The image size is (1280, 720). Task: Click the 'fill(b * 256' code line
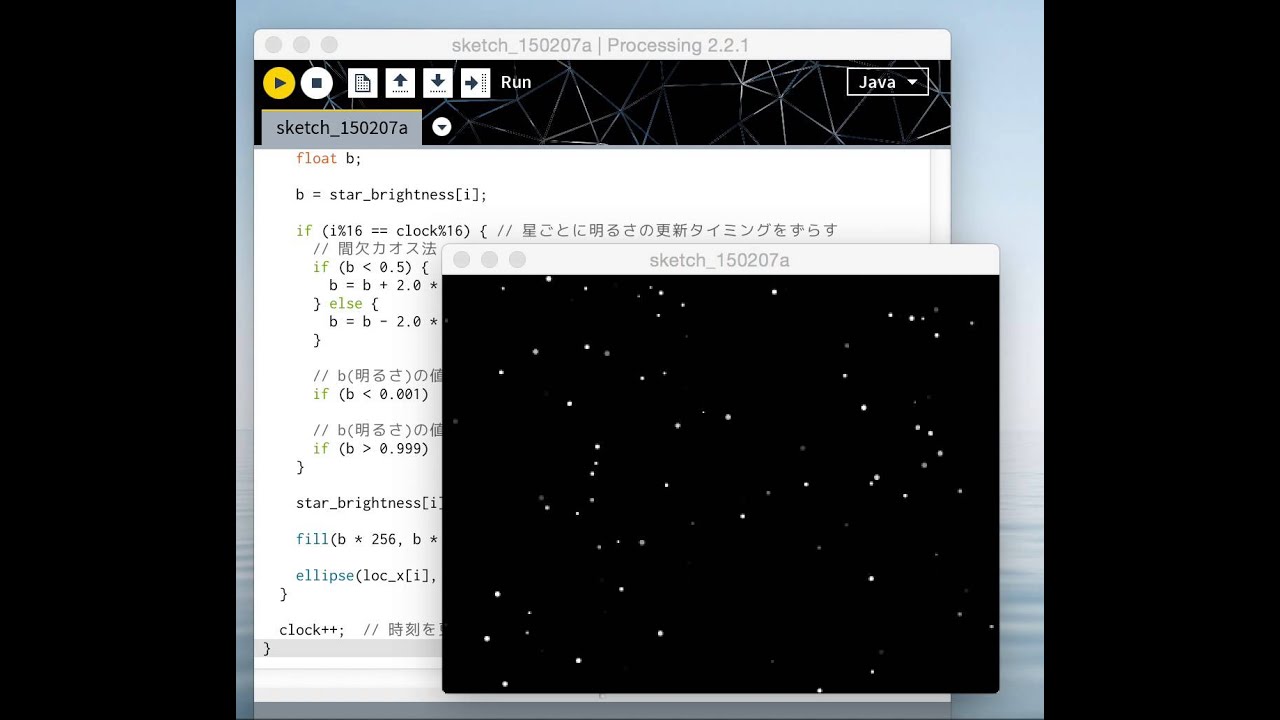(367, 539)
